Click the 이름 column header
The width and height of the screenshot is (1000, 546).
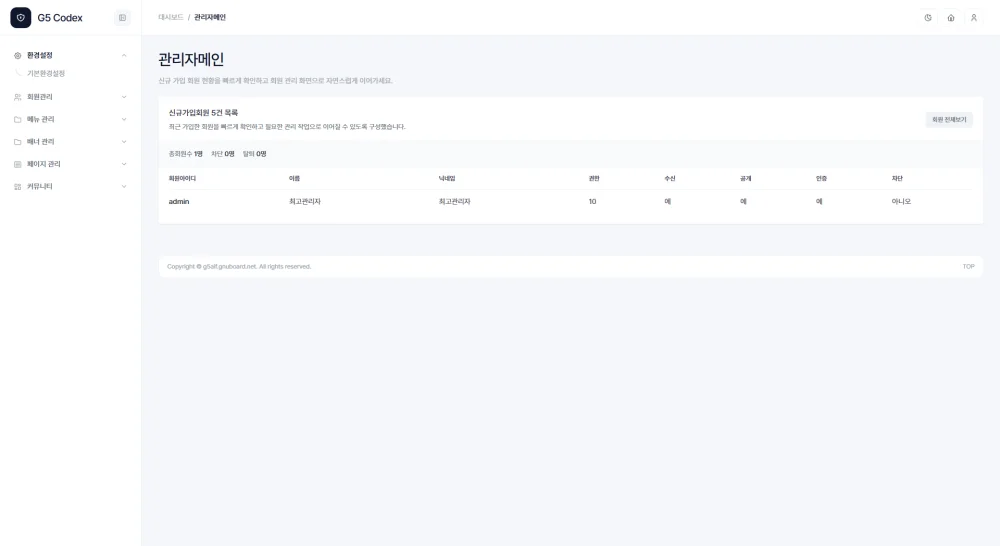294,179
